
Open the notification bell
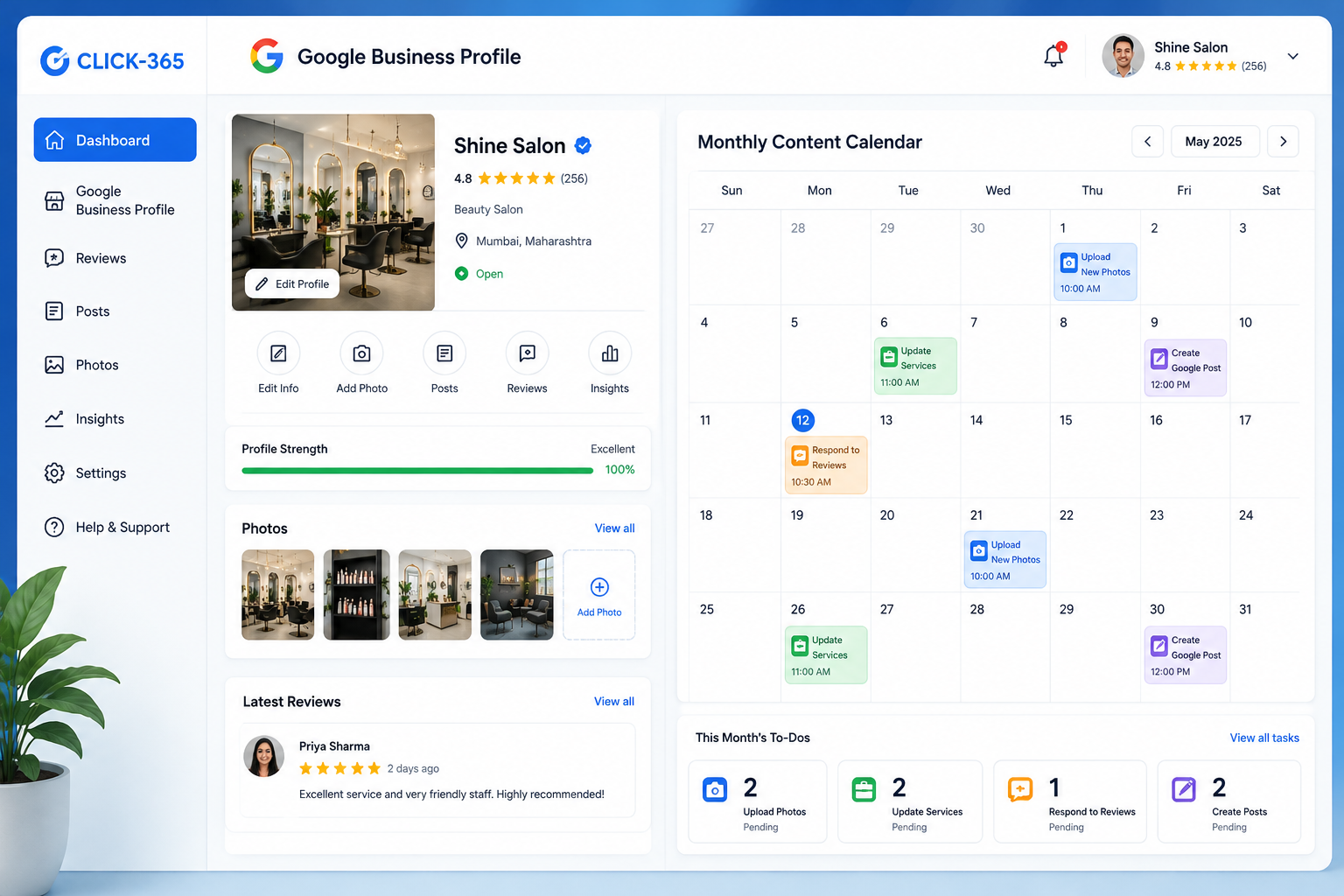[1053, 56]
